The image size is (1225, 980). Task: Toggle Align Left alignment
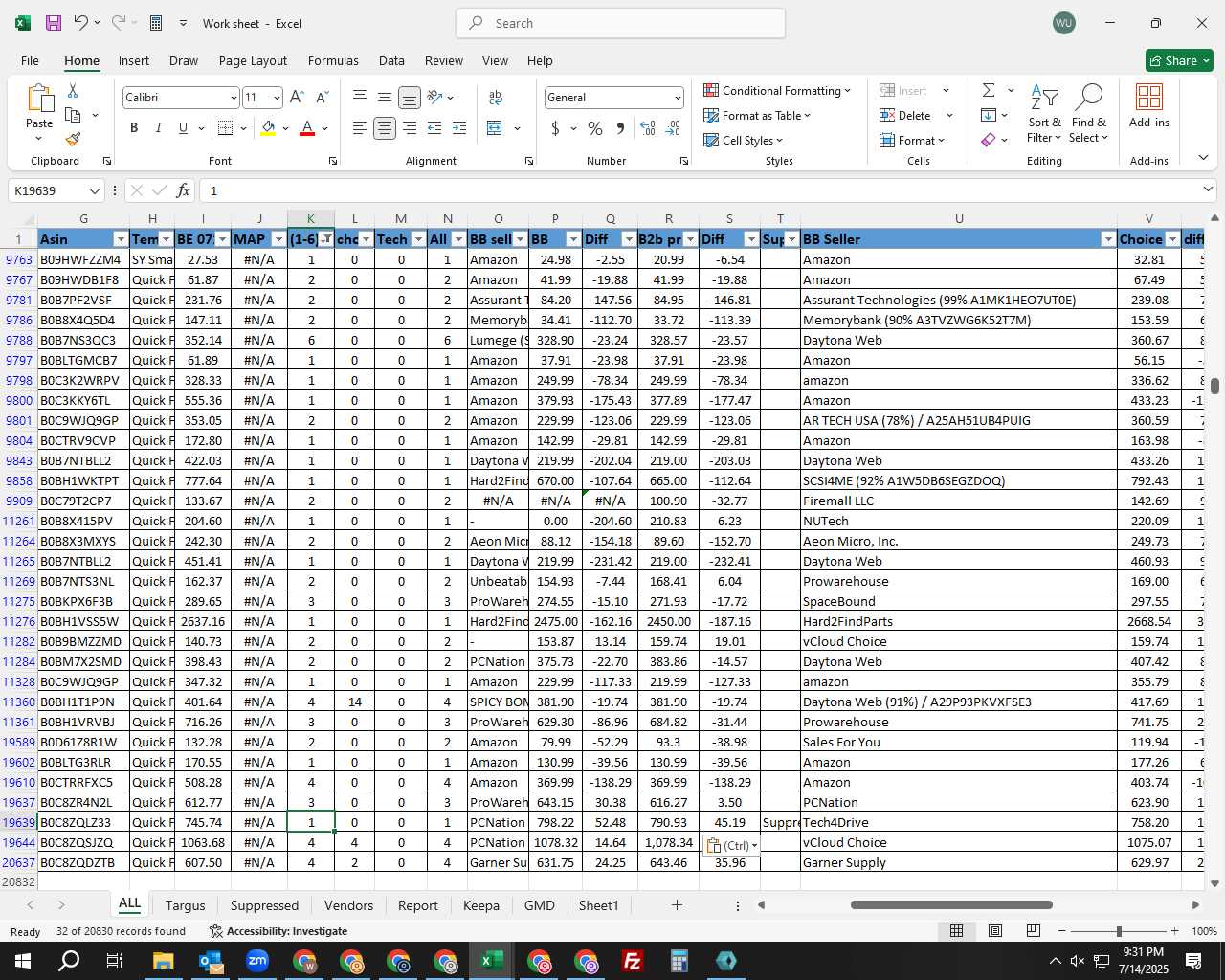(360, 127)
